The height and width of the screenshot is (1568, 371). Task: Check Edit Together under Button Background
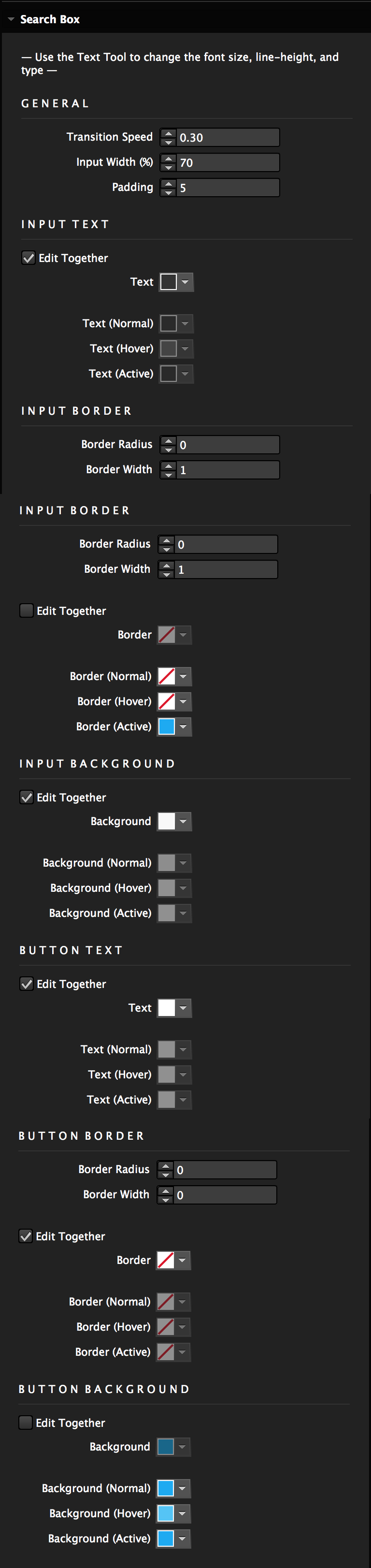[x=26, y=1423]
